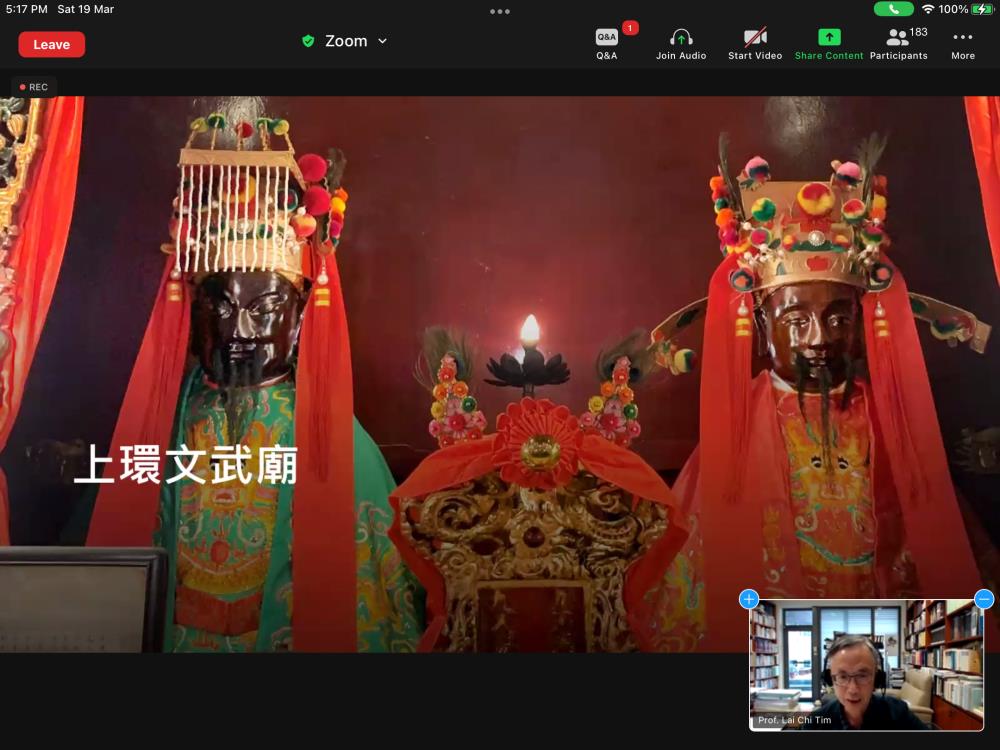This screenshot has height=750, width=1000.
Task: Start Video with camera icon
Action: (755, 44)
